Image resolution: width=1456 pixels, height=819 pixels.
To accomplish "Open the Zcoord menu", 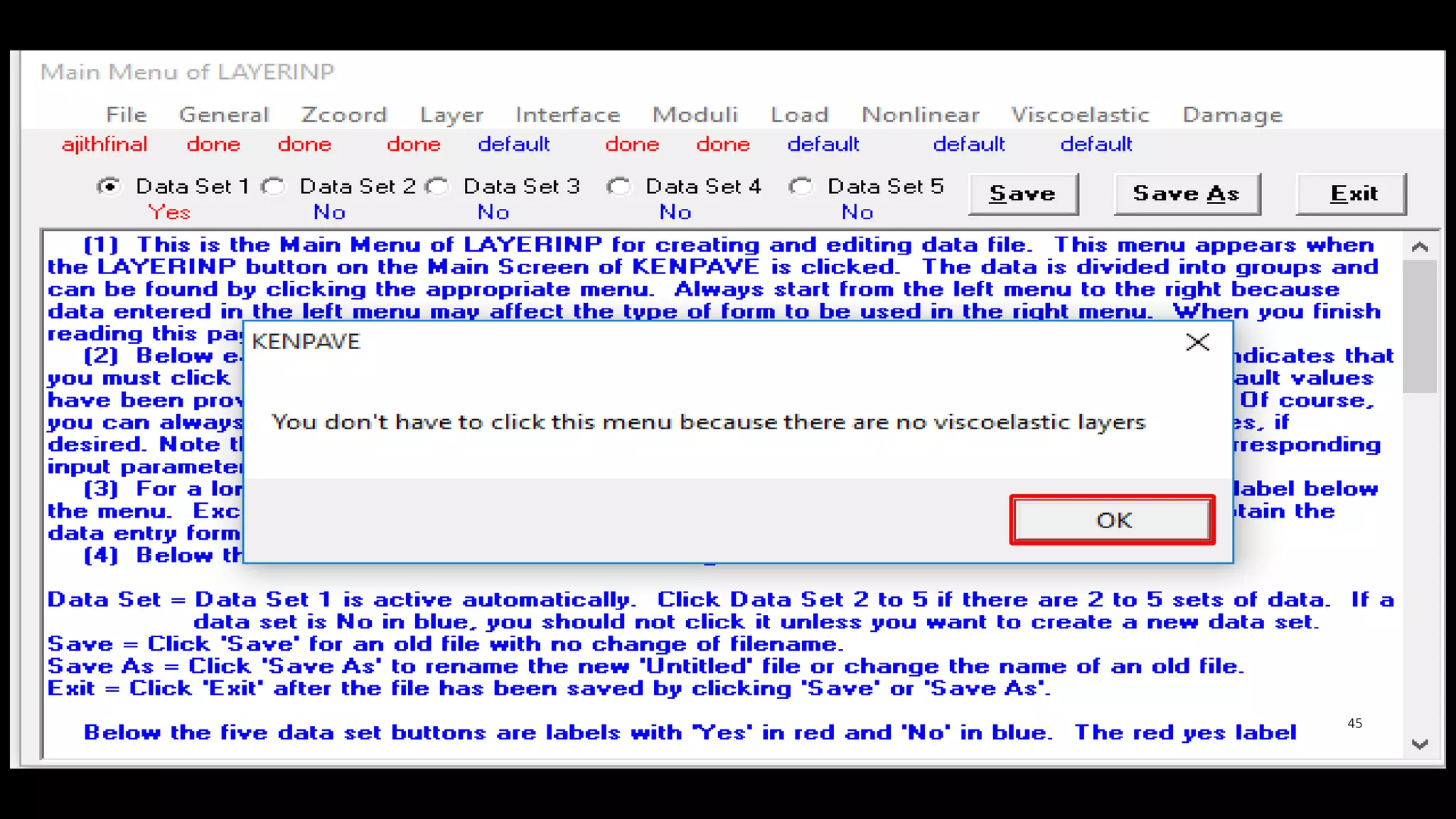I will point(344,115).
